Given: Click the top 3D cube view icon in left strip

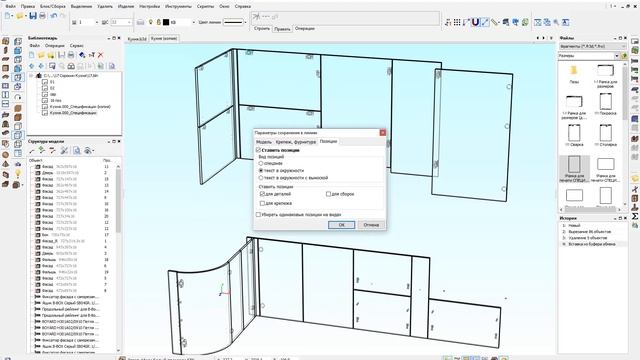Looking at the screenshot, I should point(18,41).
